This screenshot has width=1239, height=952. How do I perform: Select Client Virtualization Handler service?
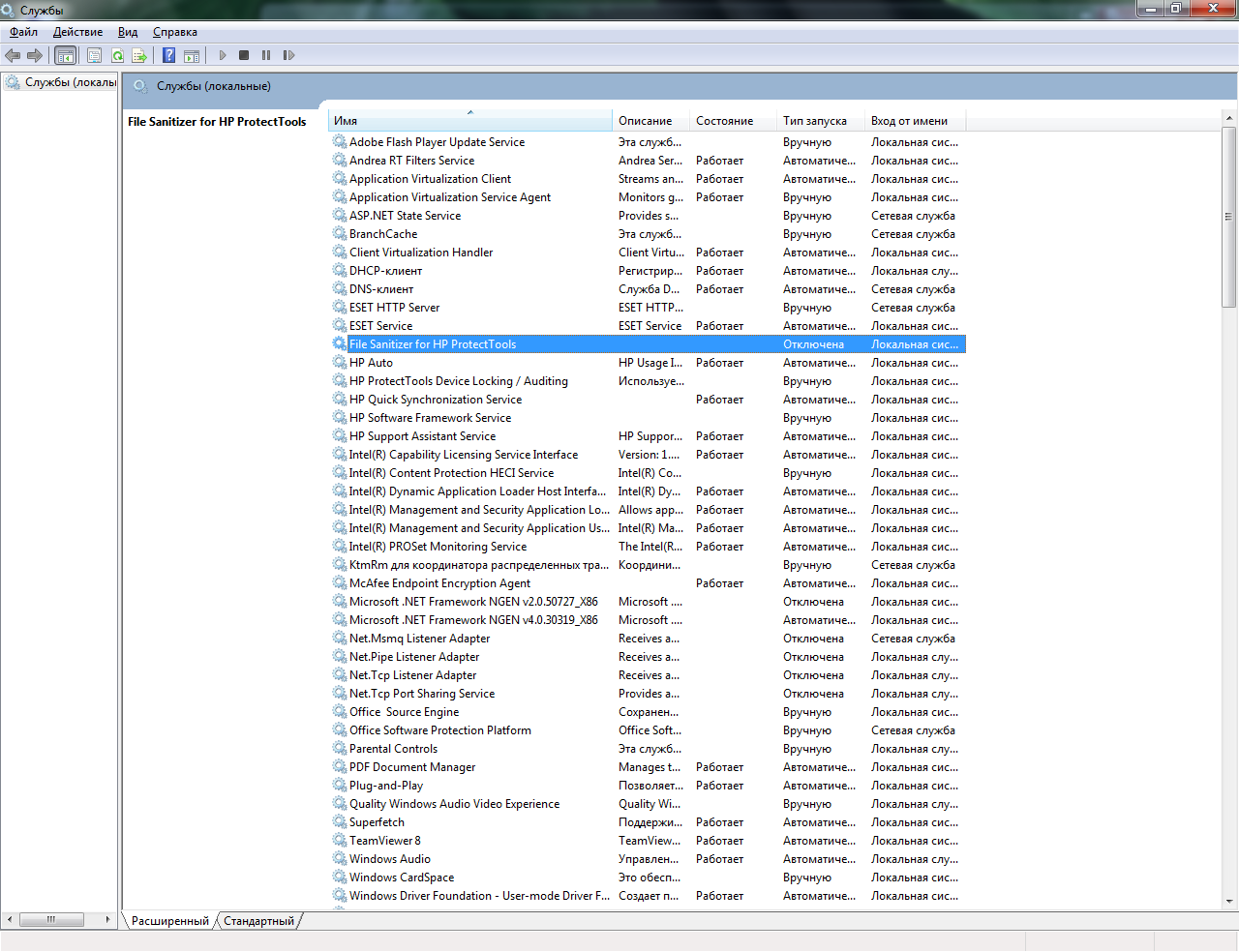[648, 253]
